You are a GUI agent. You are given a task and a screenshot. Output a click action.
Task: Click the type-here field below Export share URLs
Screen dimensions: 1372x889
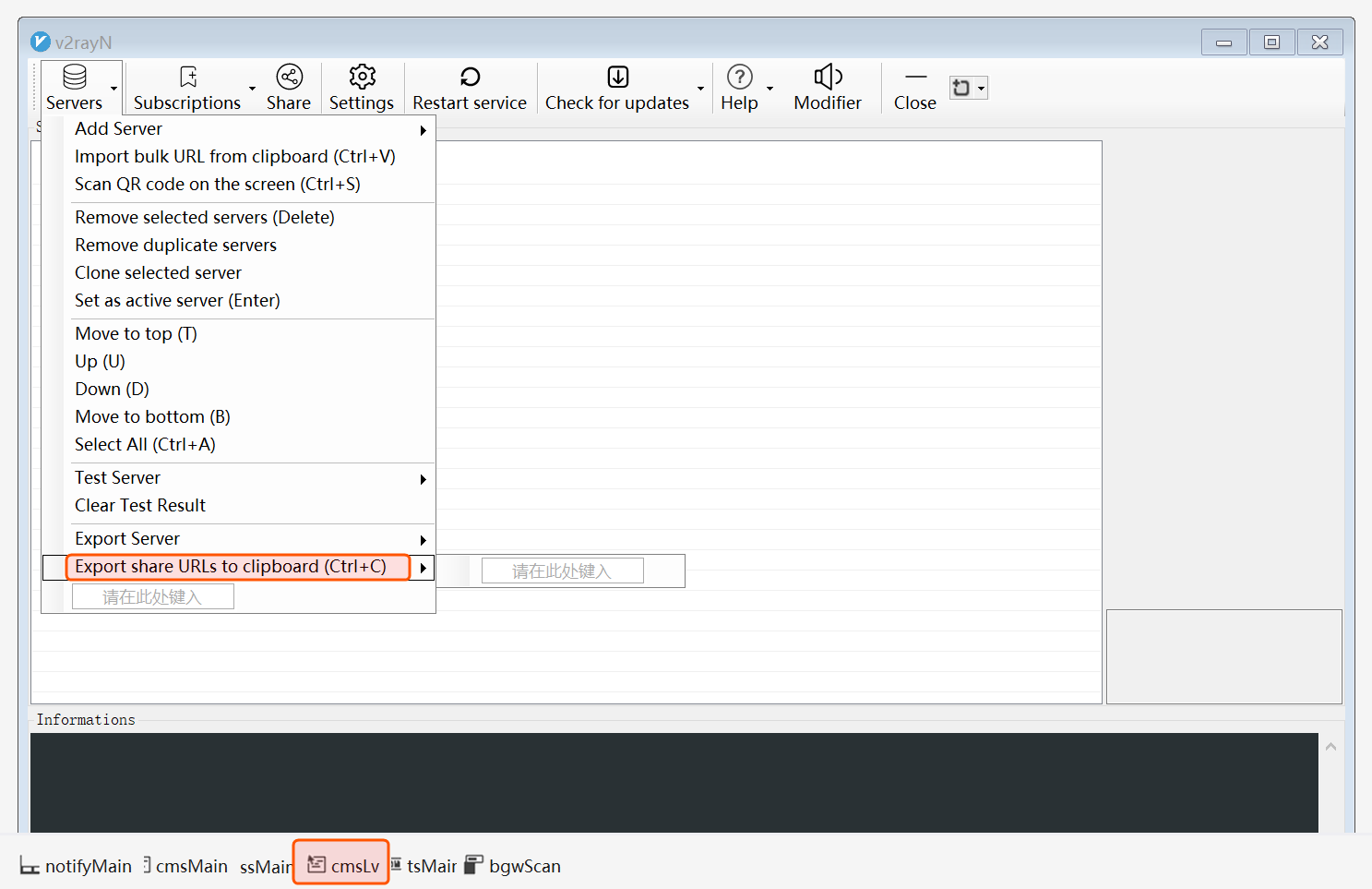[x=153, y=597]
